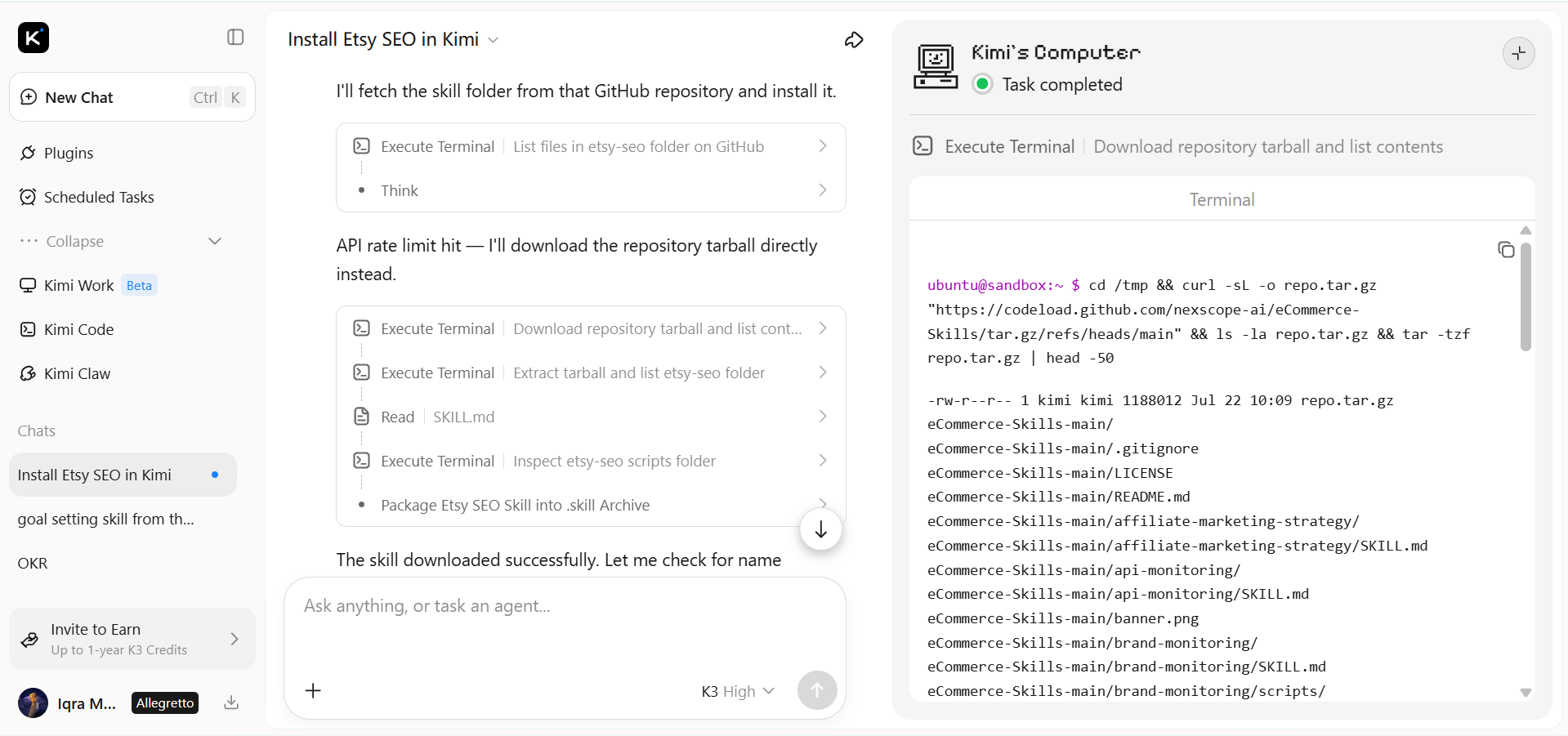Click the 'eCommerce-Skills-main/banner.png' terminal line
The image size is (1568, 736).
tap(1063, 618)
